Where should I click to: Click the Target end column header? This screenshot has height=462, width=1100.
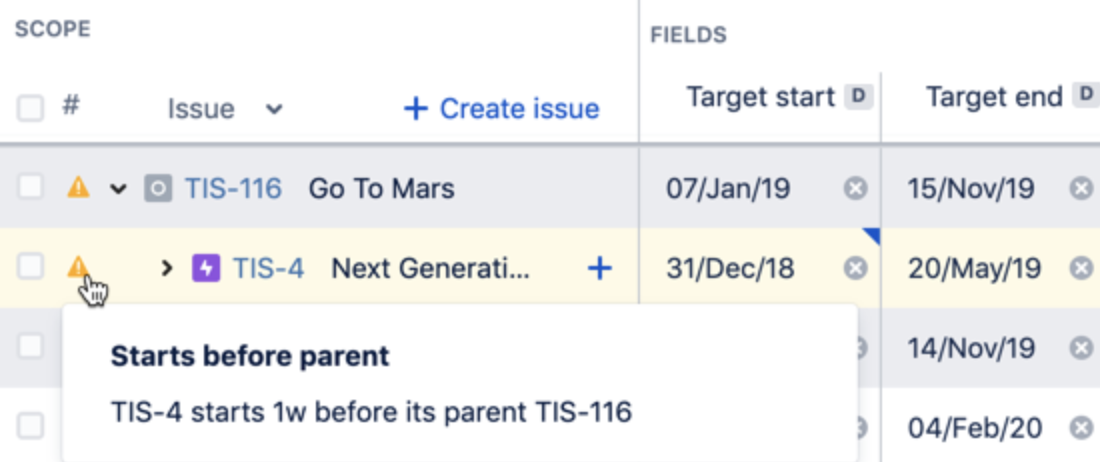[x=994, y=97]
